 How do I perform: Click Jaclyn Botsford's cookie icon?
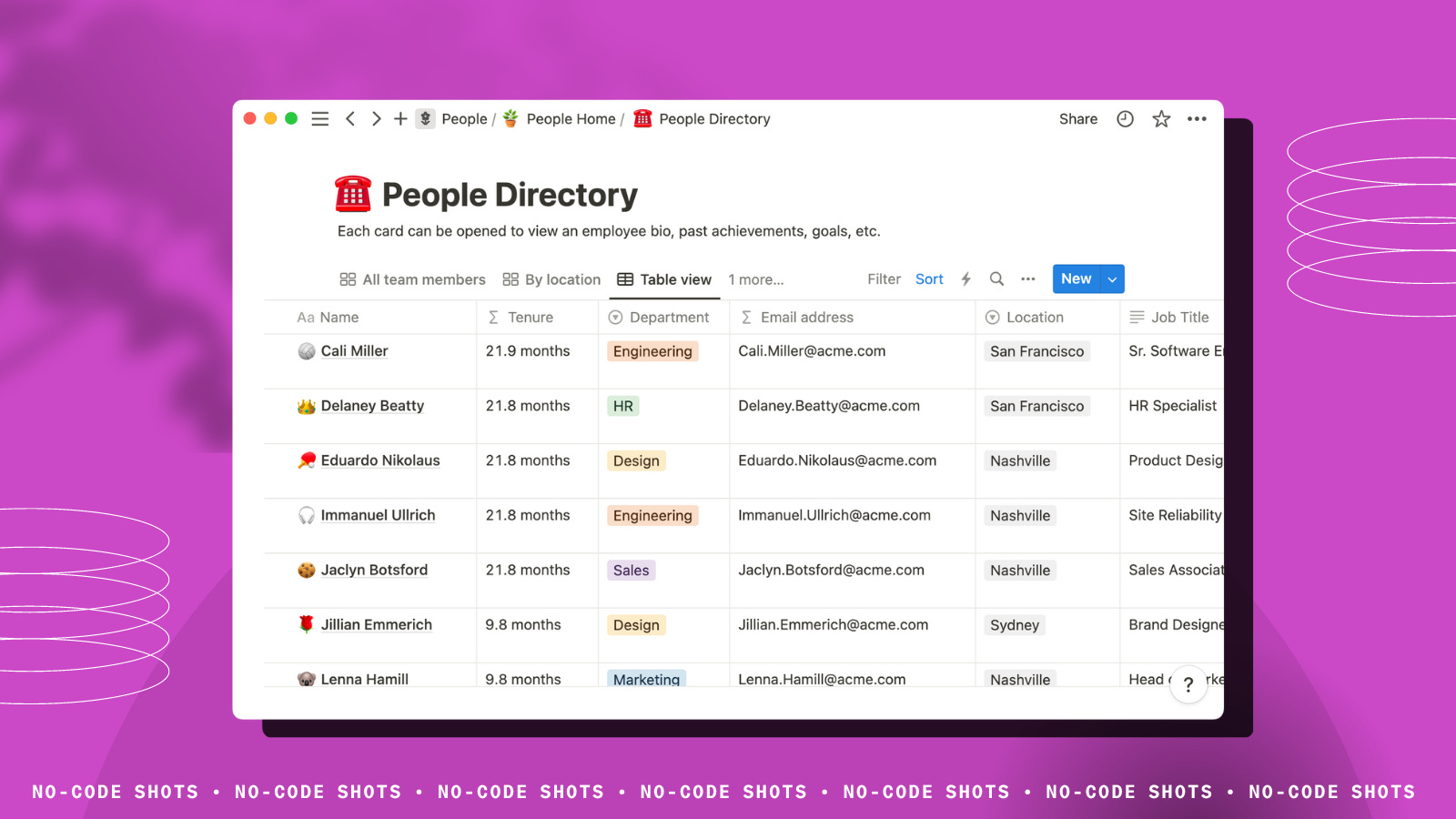(307, 570)
